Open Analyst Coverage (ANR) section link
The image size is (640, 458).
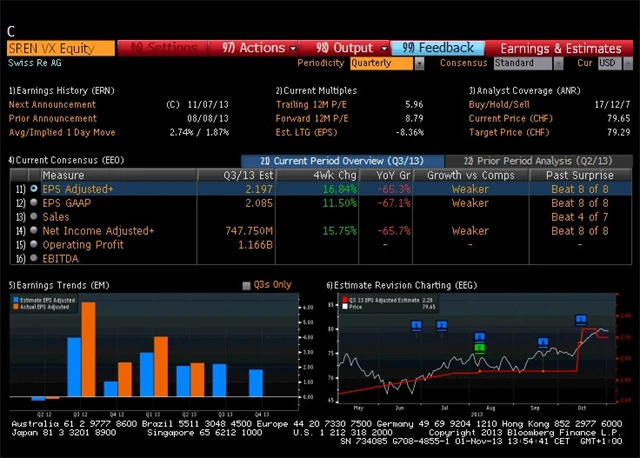pos(521,90)
